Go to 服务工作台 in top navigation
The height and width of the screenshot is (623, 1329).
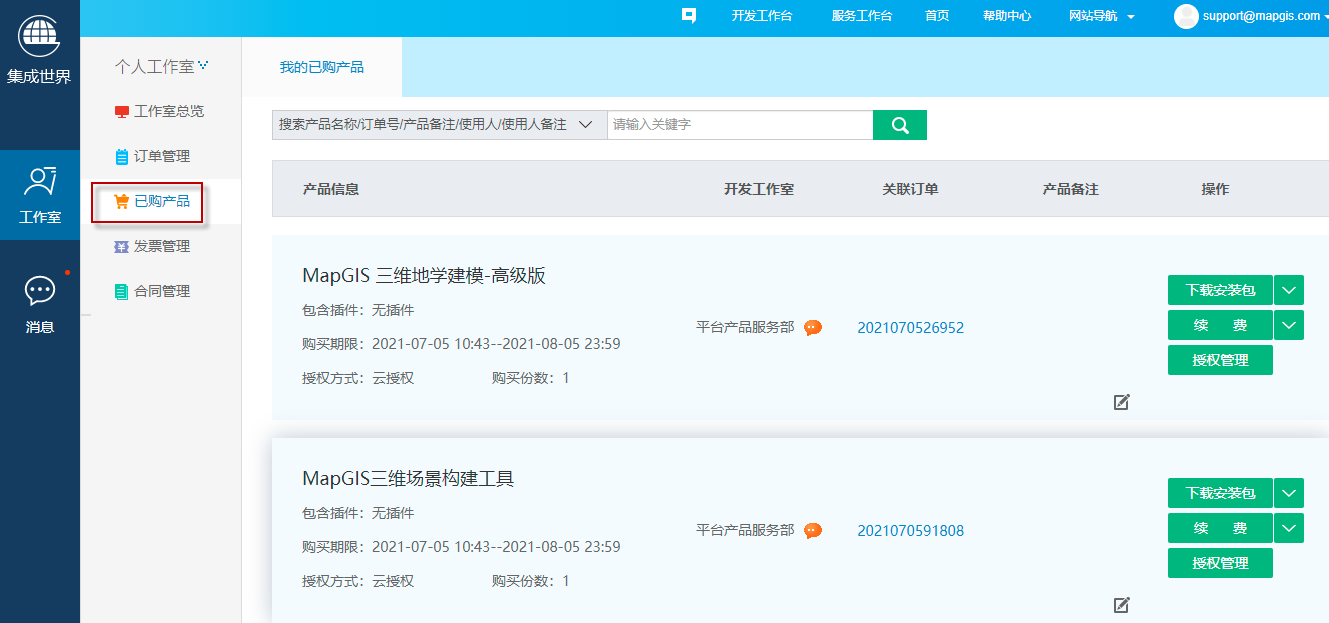tap(862, 16)
